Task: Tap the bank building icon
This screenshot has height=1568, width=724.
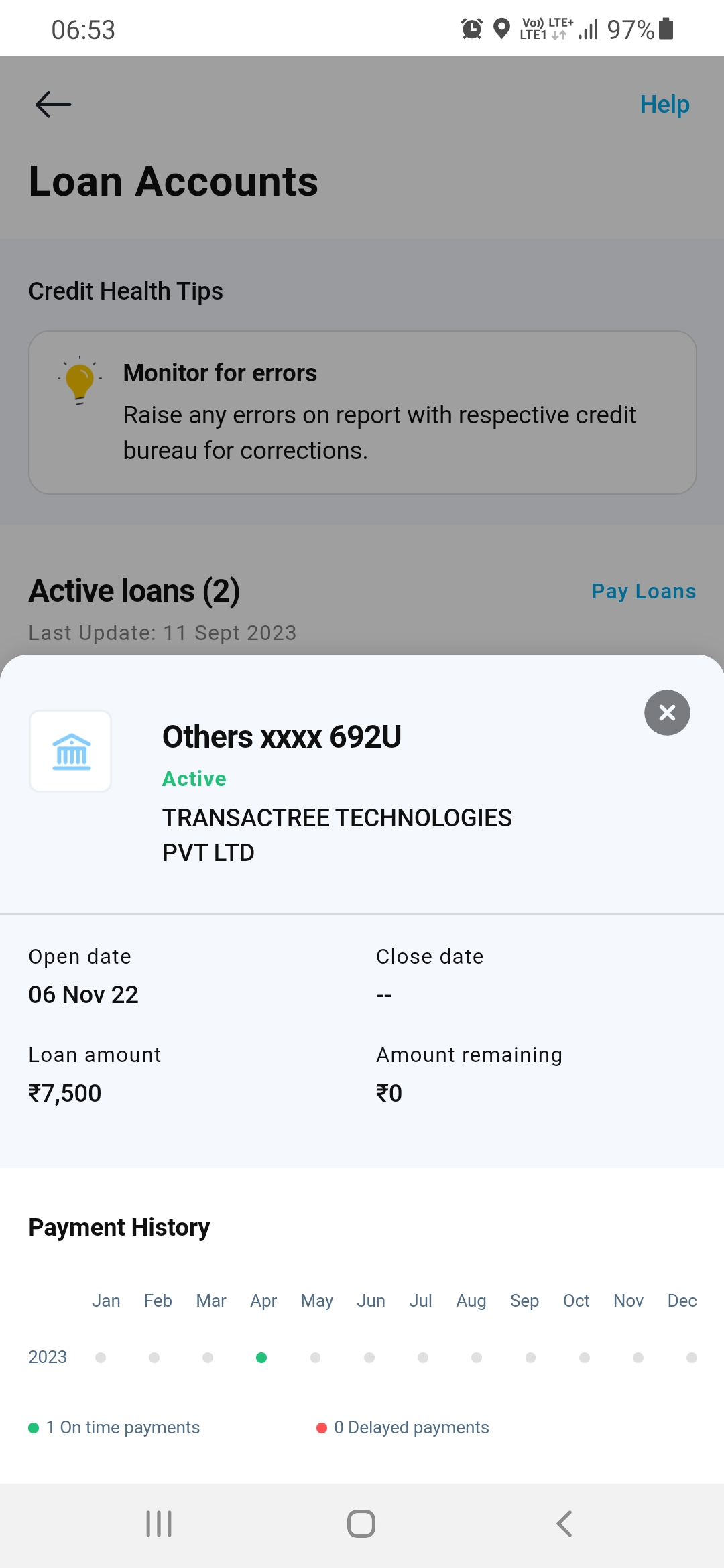Action: (71, 751)
